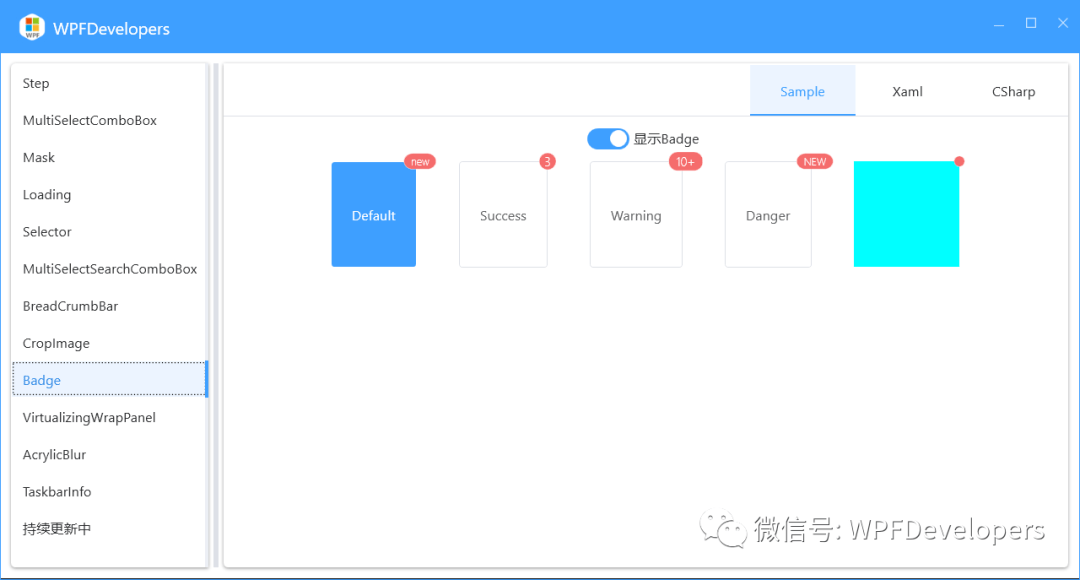Select the Badge entry in the sidebar

pyautogui.click(x=42, y=380)
